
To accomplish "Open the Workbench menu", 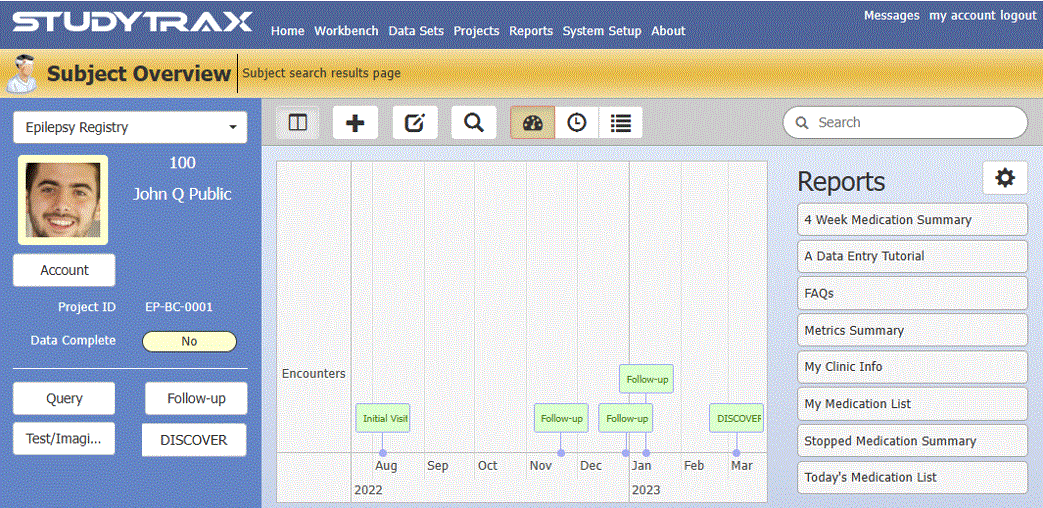I will [347, 31].
